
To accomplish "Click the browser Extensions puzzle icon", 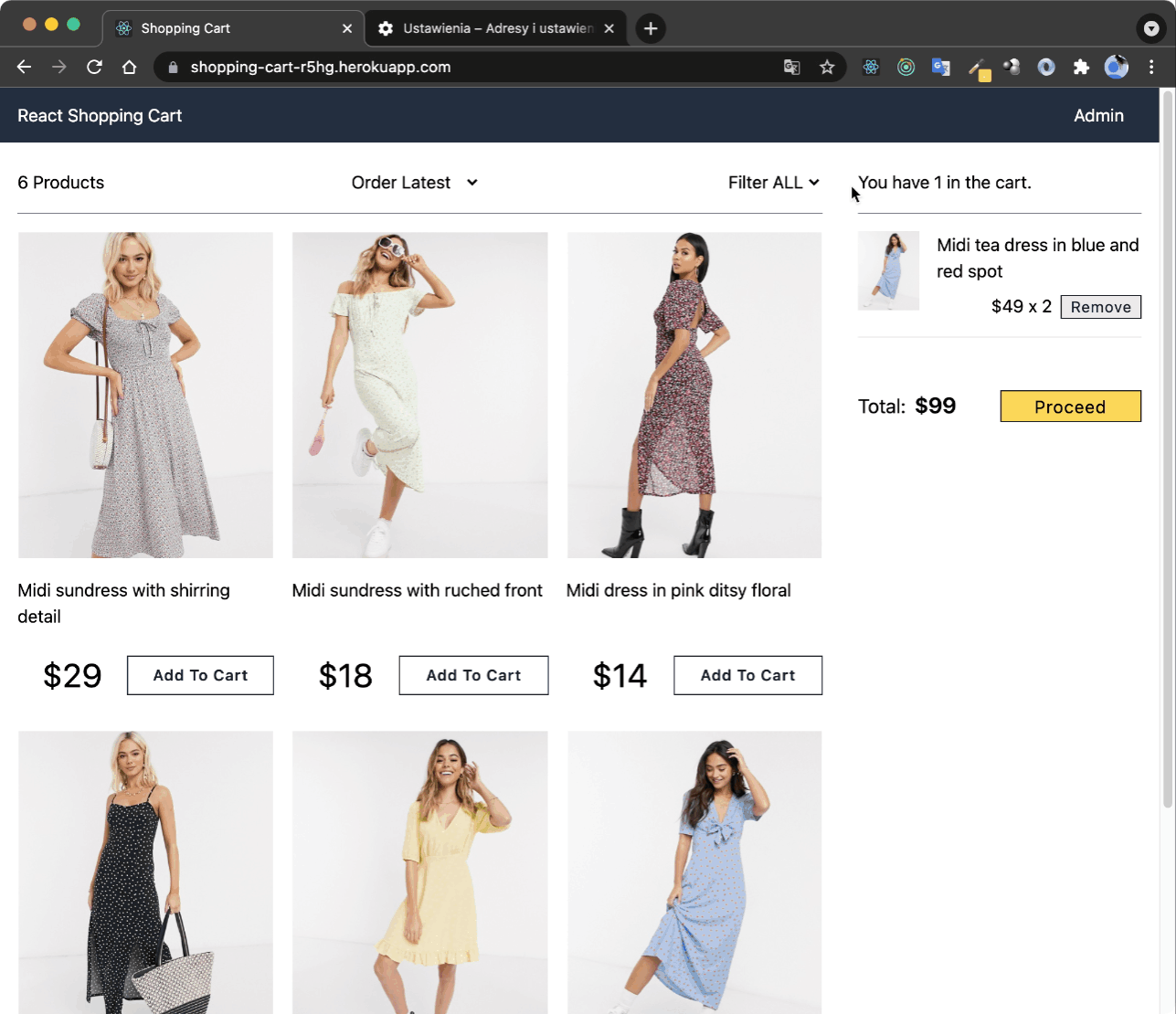I will pyautogui.click(x=1081, y=67).
